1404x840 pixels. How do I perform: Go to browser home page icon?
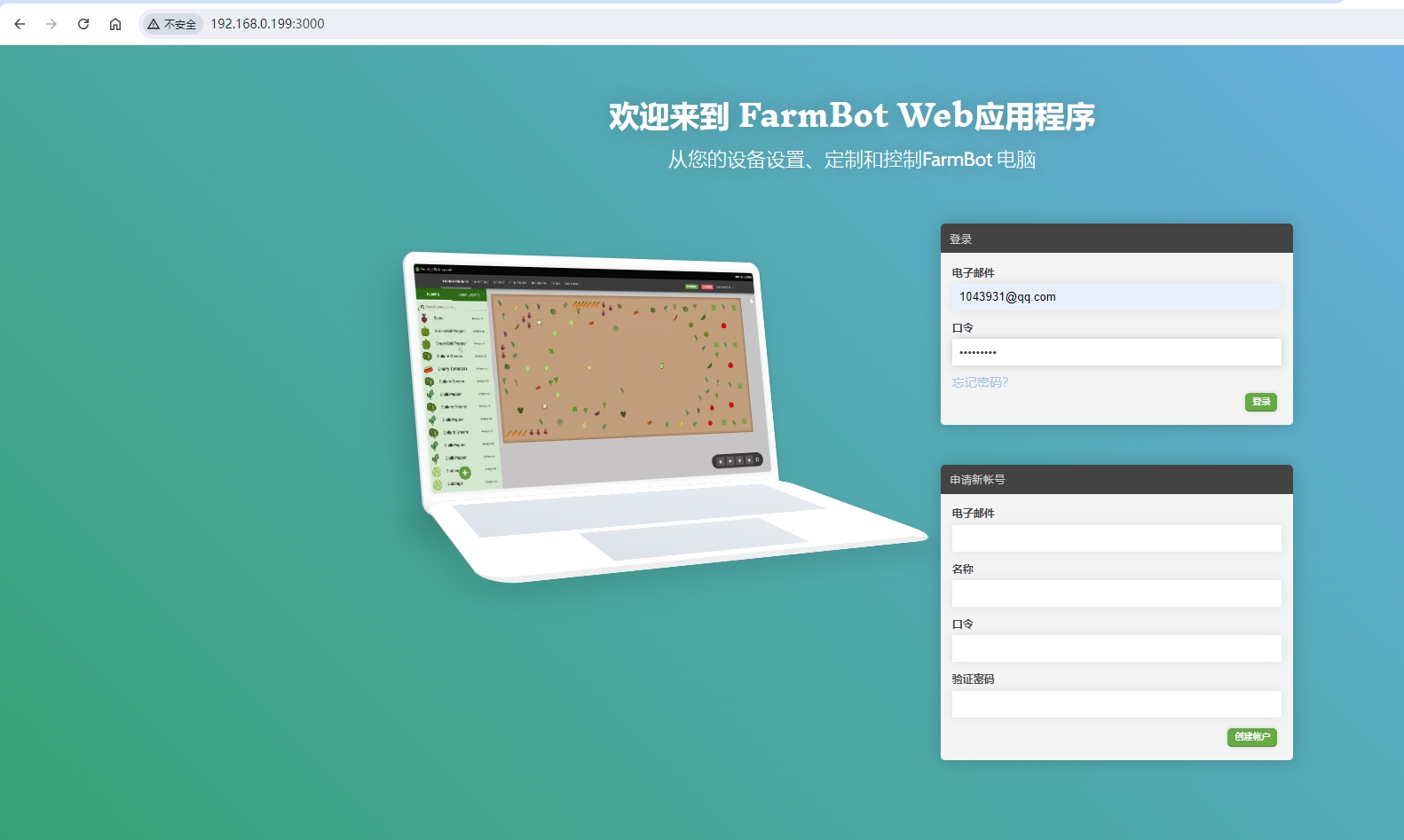pos(115,24)
